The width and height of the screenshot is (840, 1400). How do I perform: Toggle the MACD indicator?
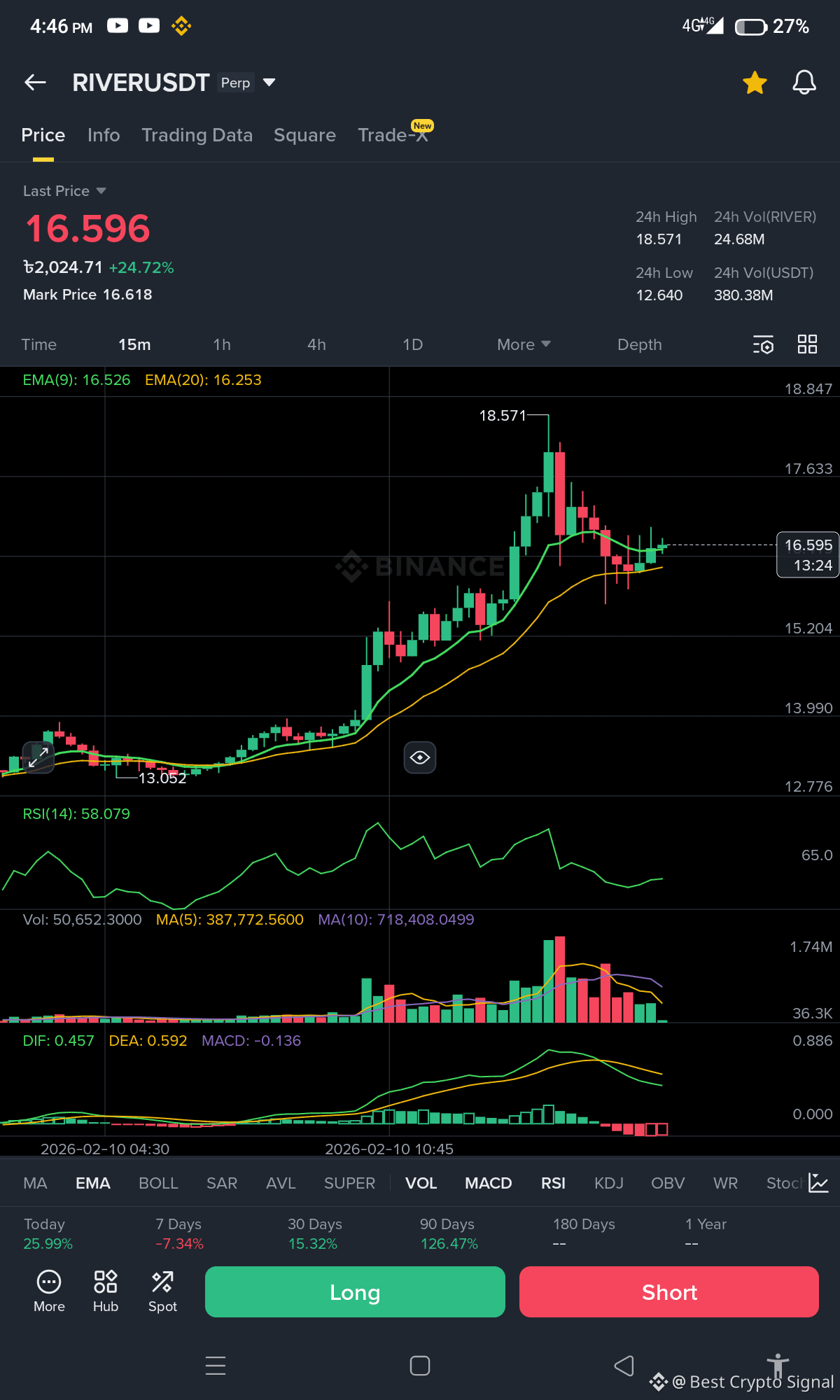point(489,1183)
